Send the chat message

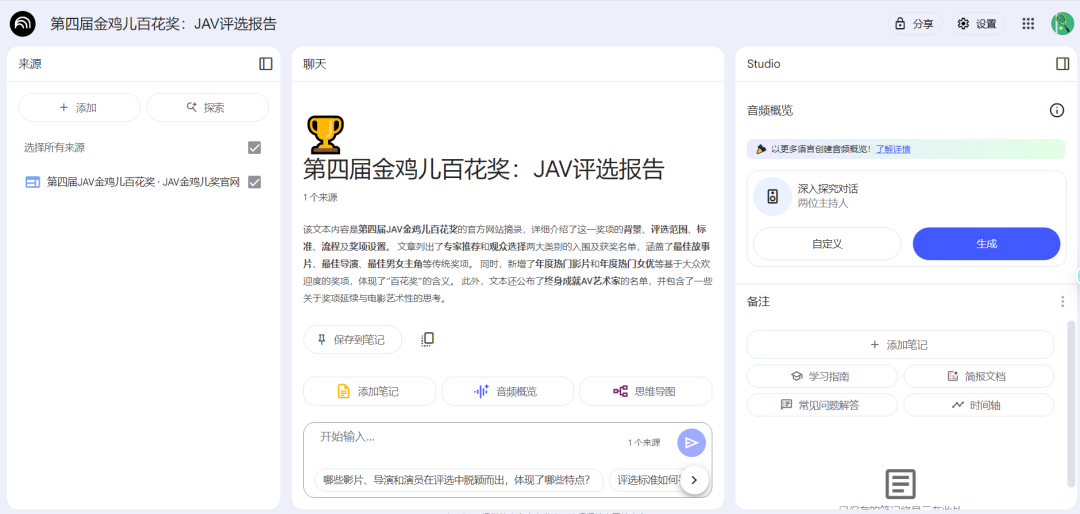coord(692,442)
